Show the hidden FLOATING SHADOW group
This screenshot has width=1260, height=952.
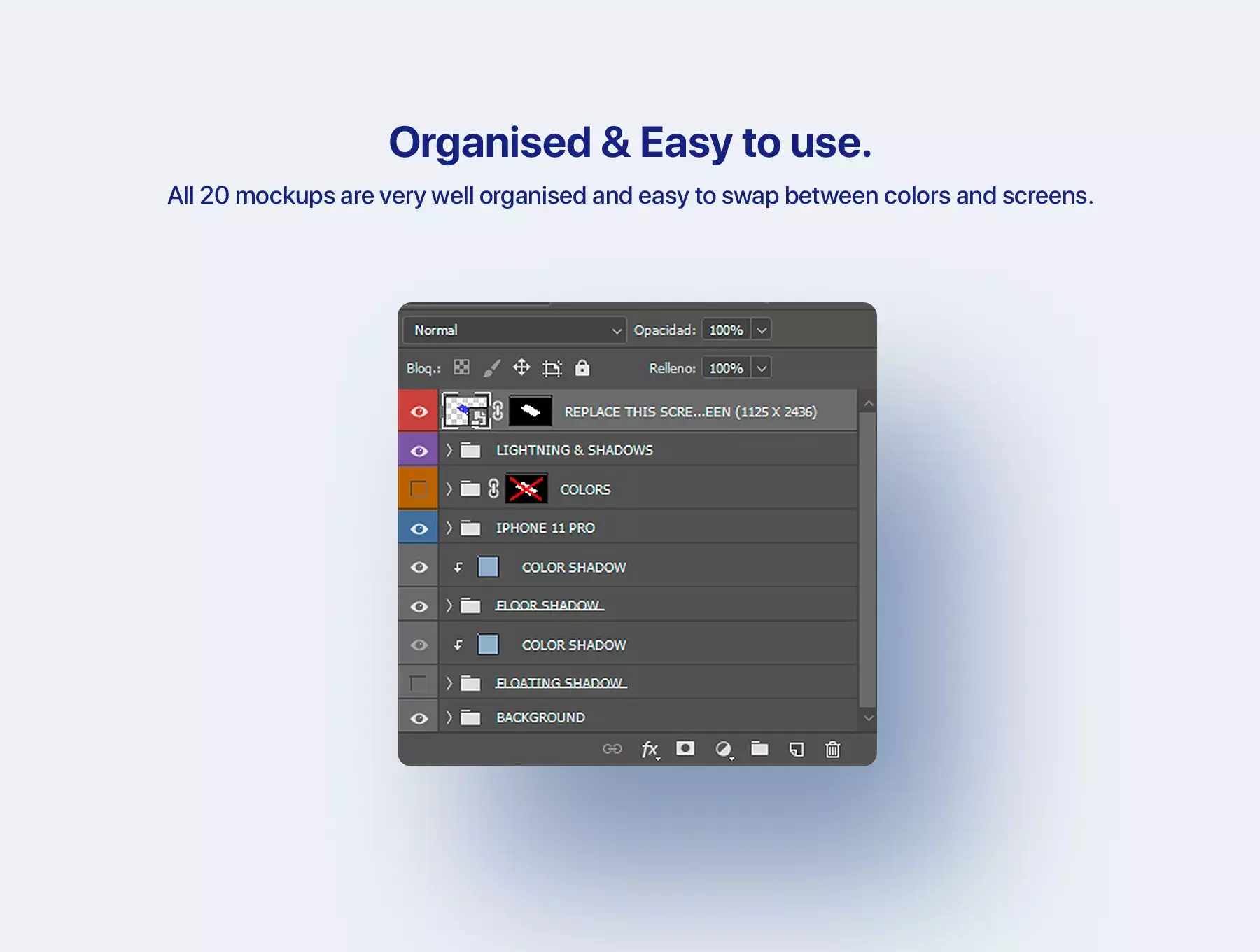(x=419, y=683)
